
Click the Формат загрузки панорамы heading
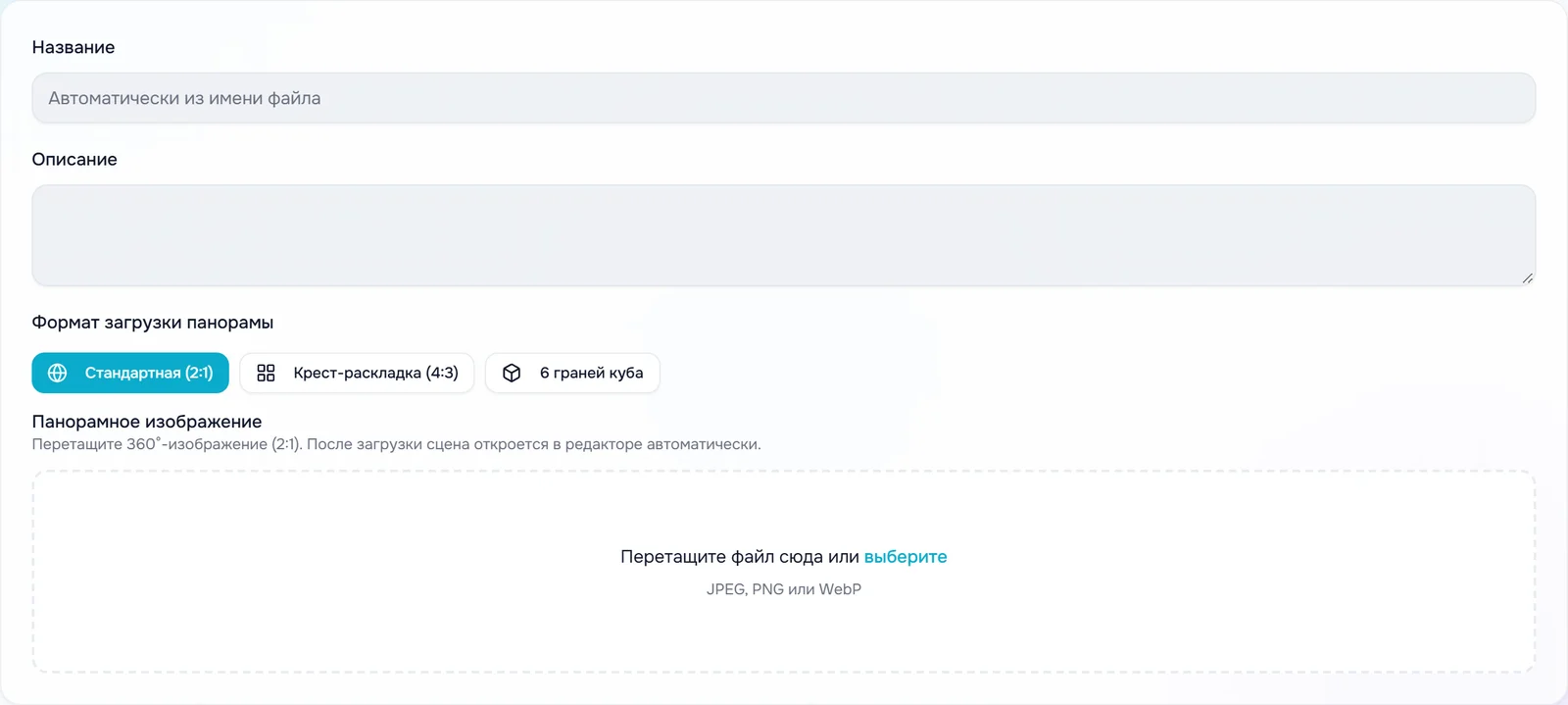tap(153, 323)
